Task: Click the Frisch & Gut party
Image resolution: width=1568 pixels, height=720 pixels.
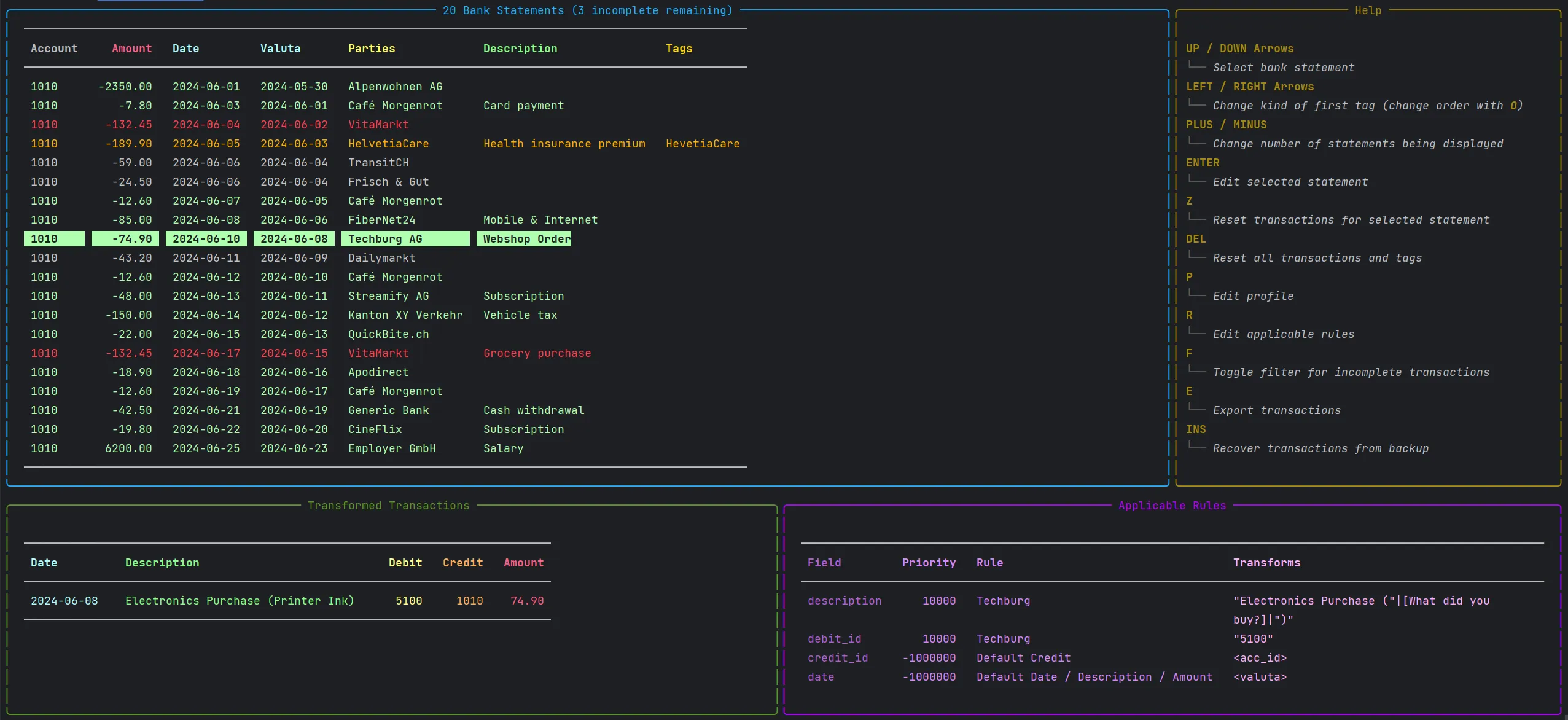Action: (388, 182)
